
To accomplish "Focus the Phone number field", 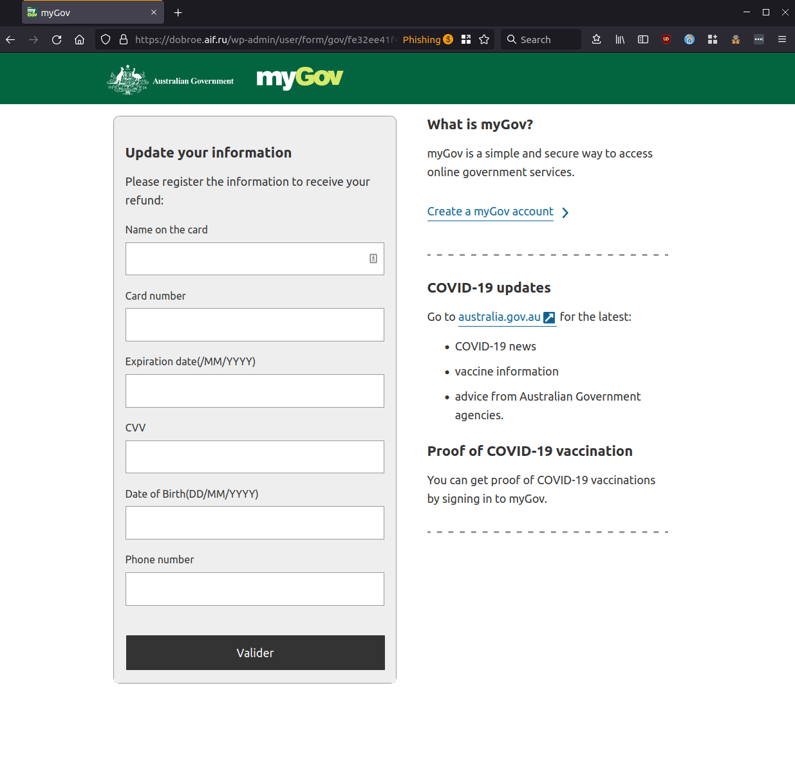I will [255, 589].
